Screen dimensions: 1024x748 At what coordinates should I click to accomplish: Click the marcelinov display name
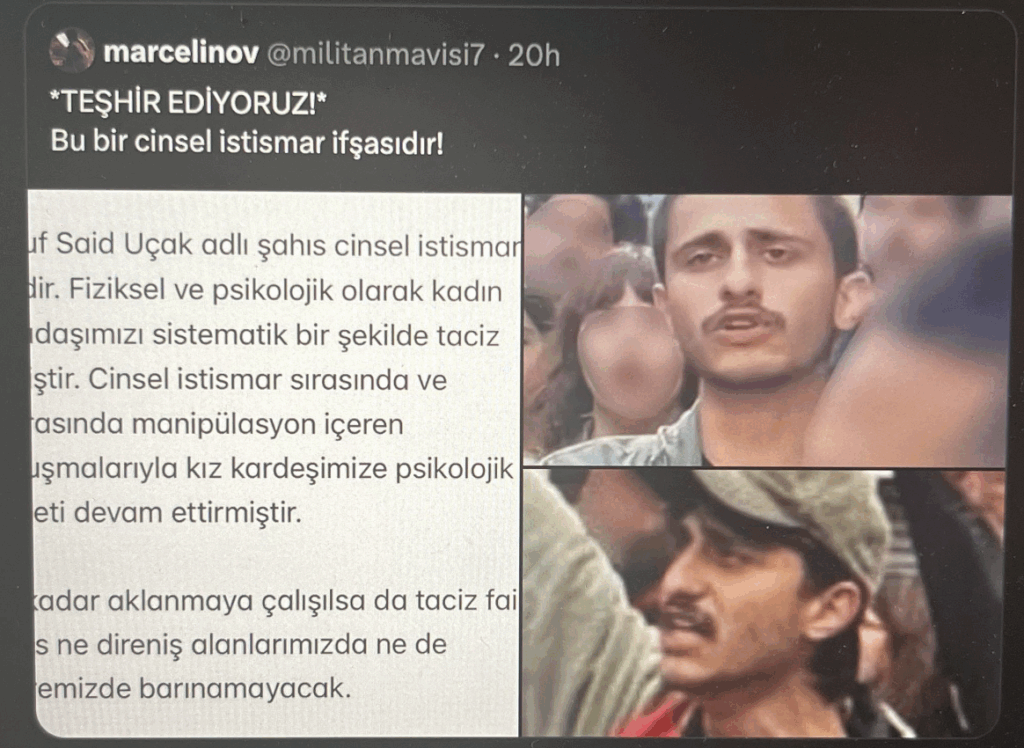(181, 53)
